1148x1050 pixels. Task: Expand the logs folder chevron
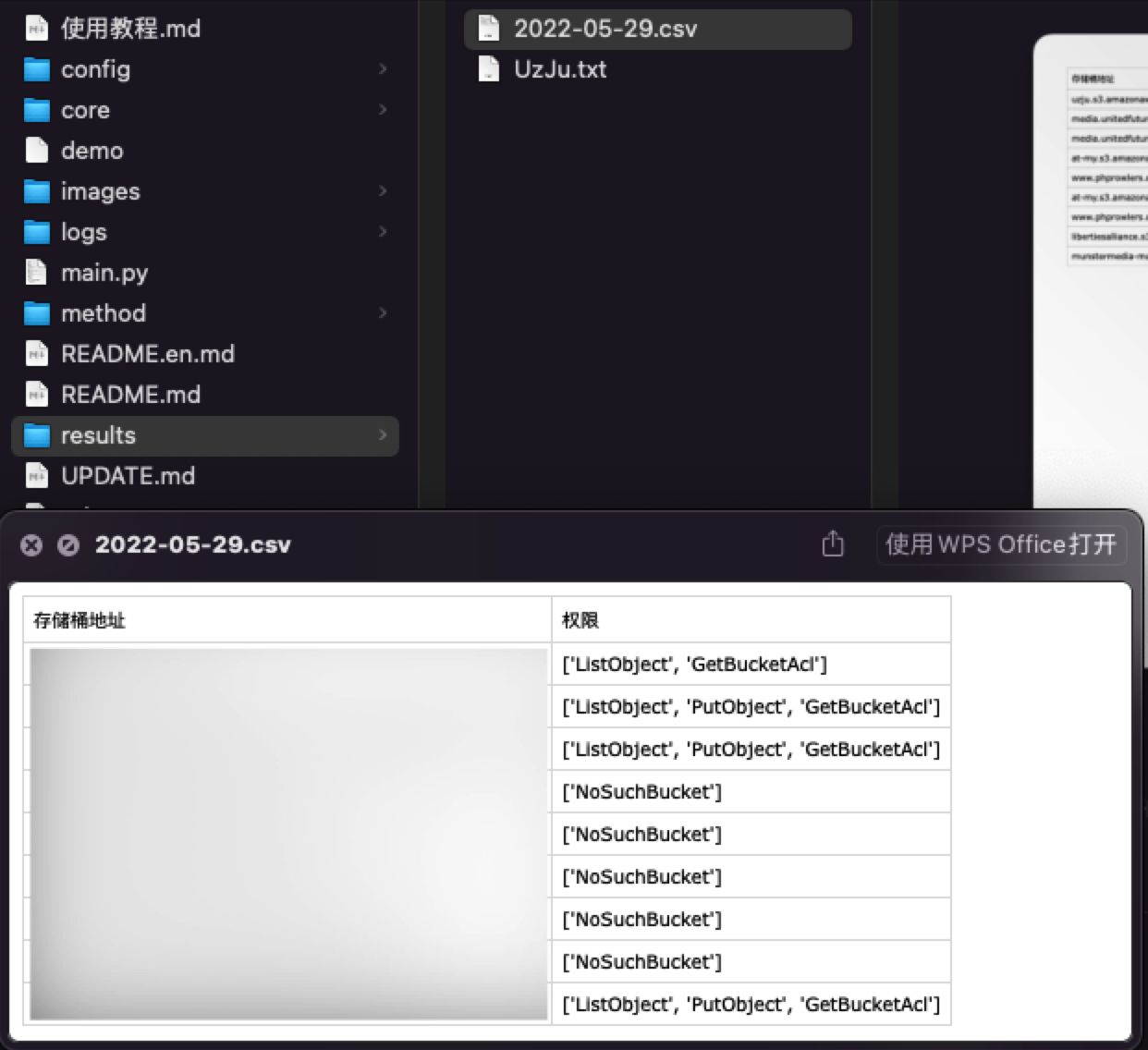tap(383, 232)
